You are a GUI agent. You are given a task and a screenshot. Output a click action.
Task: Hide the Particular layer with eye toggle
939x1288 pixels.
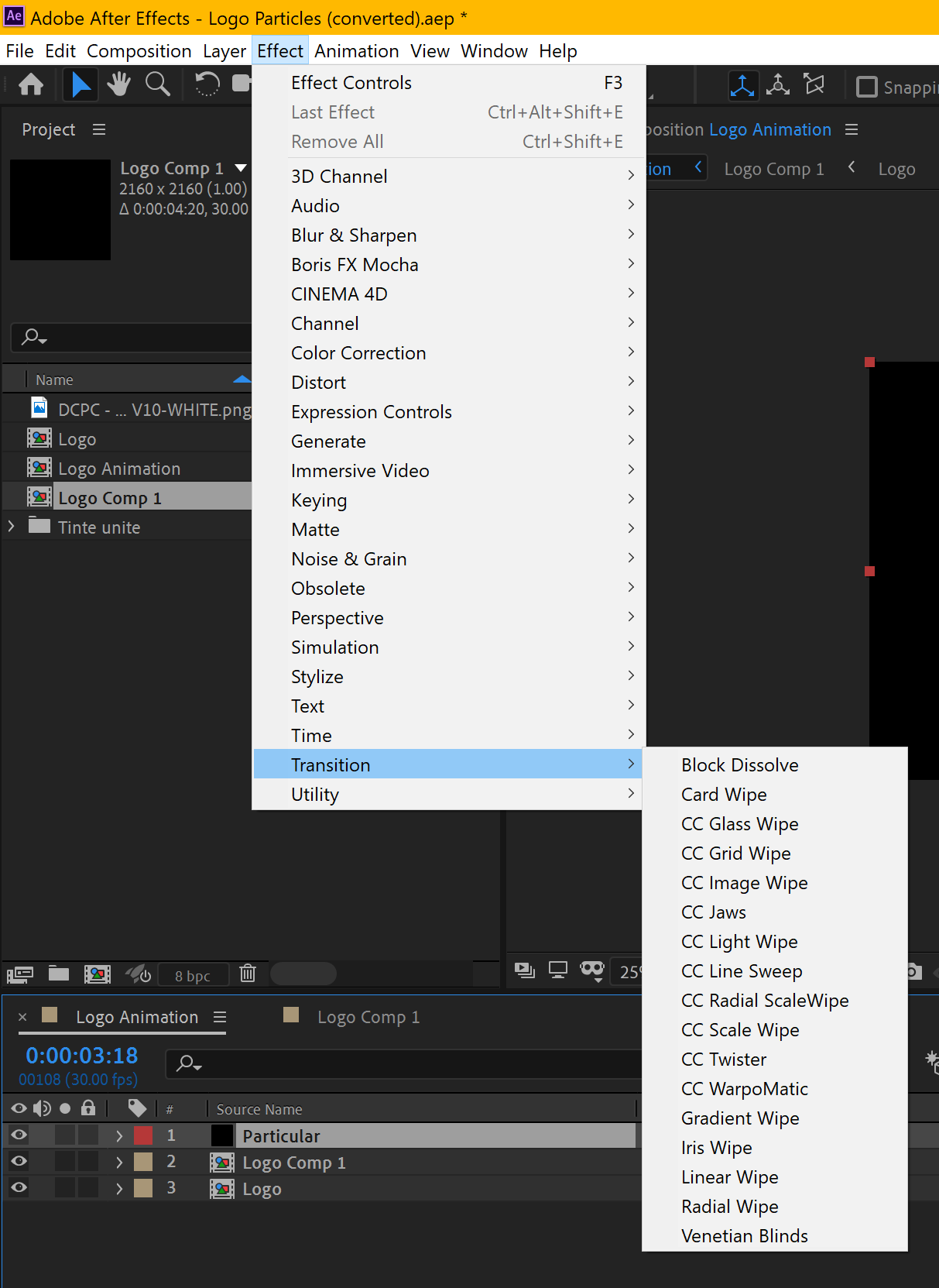coord(19,1135)
